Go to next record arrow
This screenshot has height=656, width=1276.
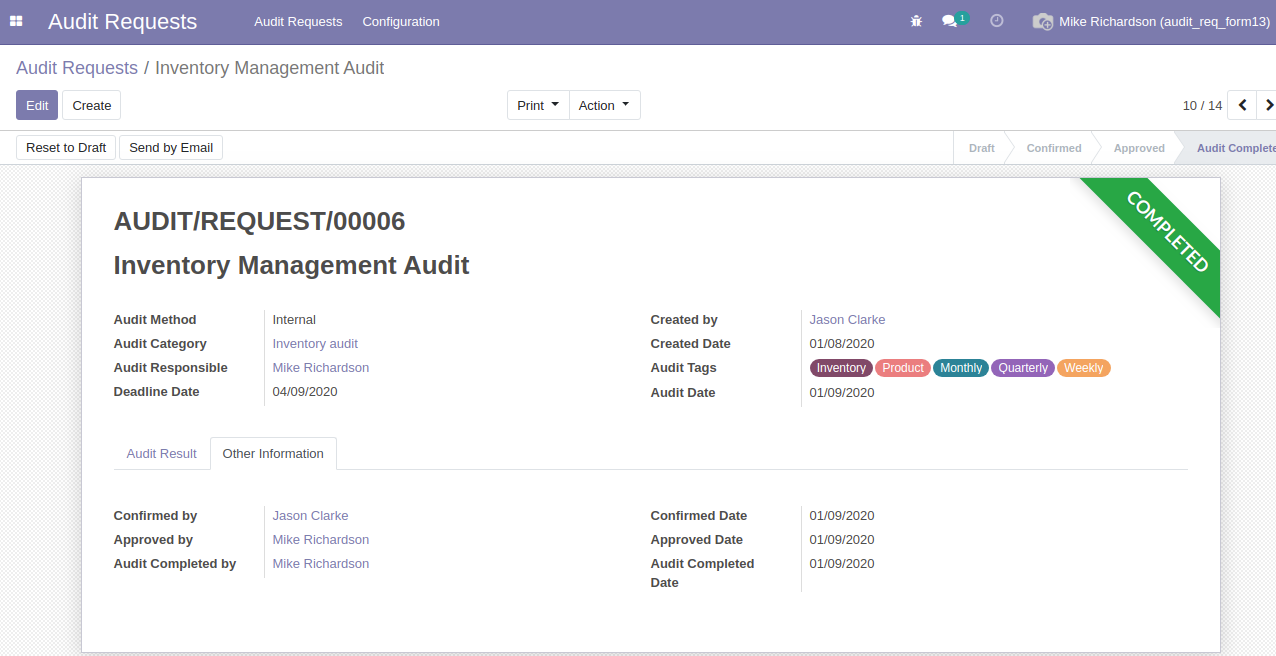click(x=1267, y=105)
